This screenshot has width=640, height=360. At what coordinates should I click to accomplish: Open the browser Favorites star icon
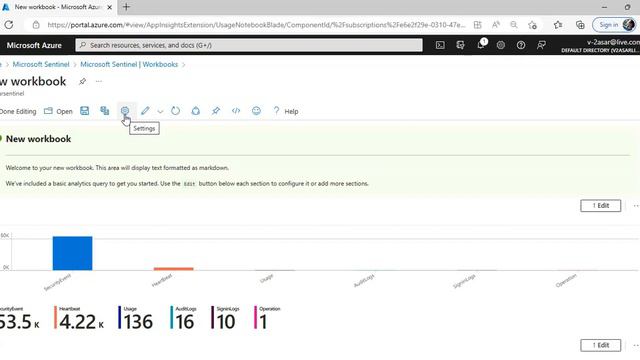(558, 25)
